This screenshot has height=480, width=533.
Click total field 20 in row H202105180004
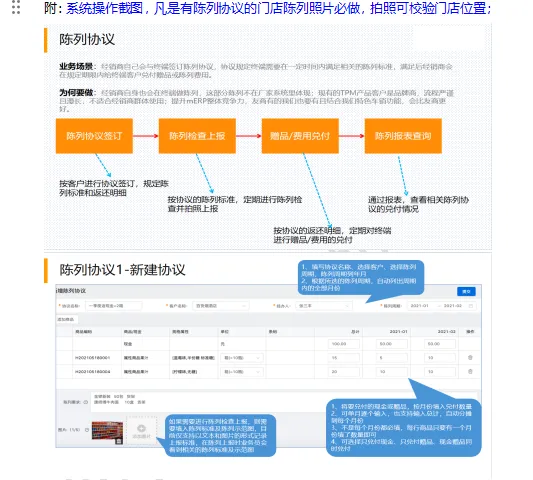[344, 372]
